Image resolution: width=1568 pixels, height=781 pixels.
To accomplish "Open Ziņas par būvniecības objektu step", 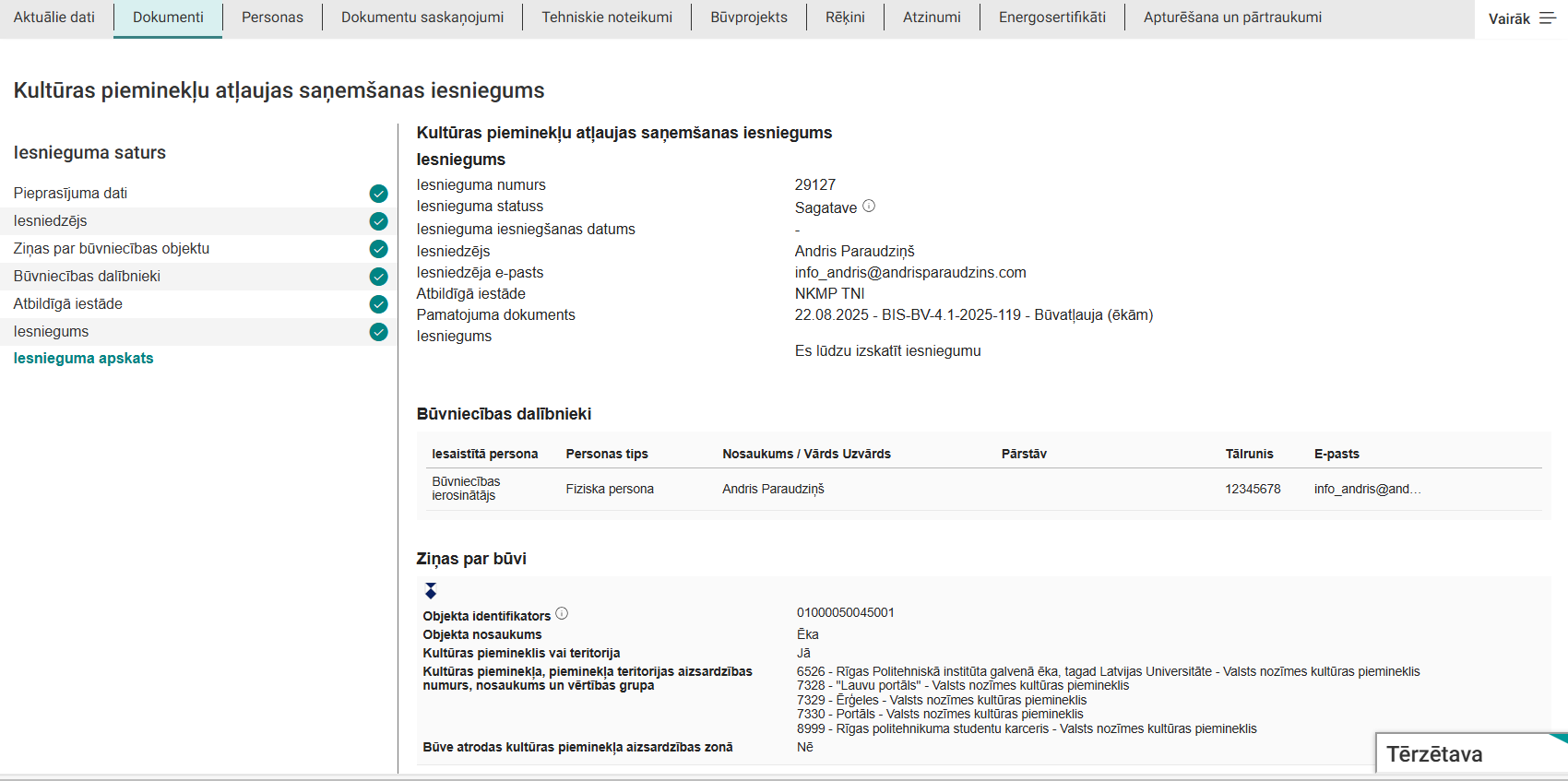I will [x=112, y=249].
